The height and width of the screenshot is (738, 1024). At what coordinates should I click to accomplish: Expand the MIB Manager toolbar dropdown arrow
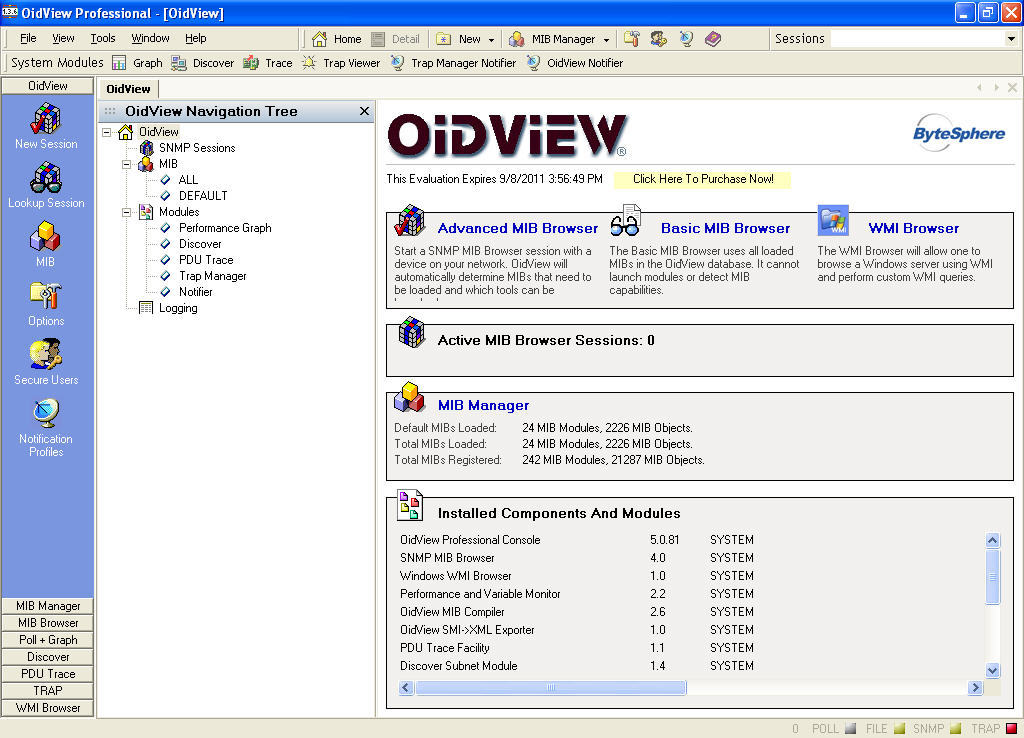click(606, 40)
